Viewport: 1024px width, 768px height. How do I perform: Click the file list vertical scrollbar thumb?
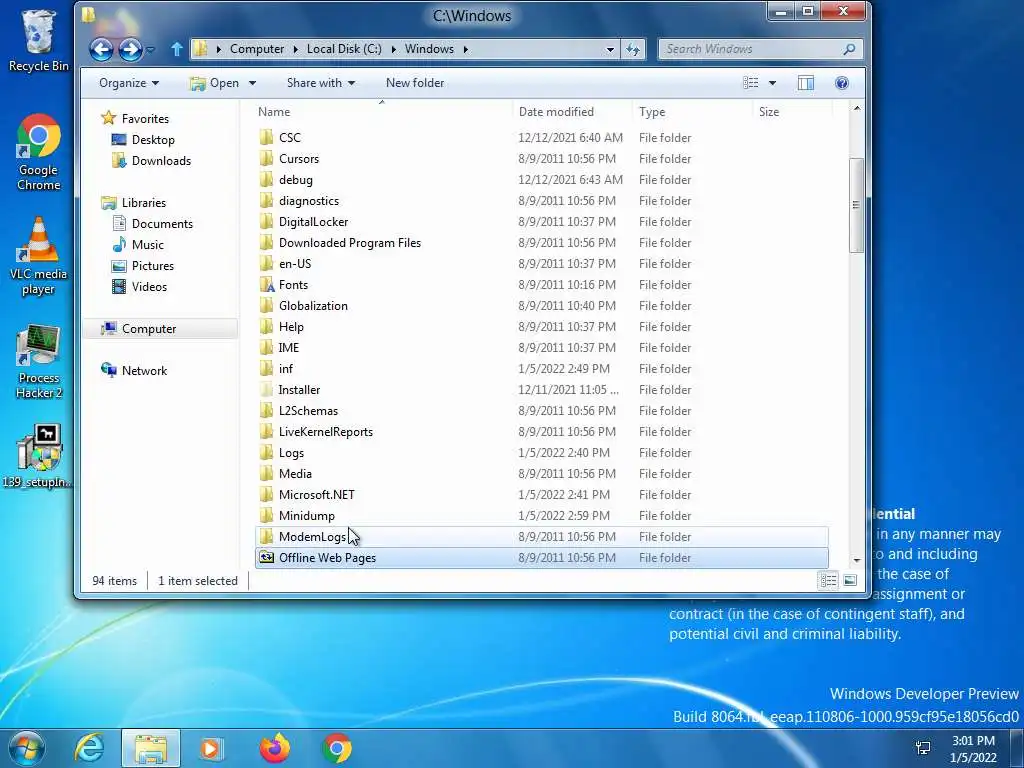point(856,204)
